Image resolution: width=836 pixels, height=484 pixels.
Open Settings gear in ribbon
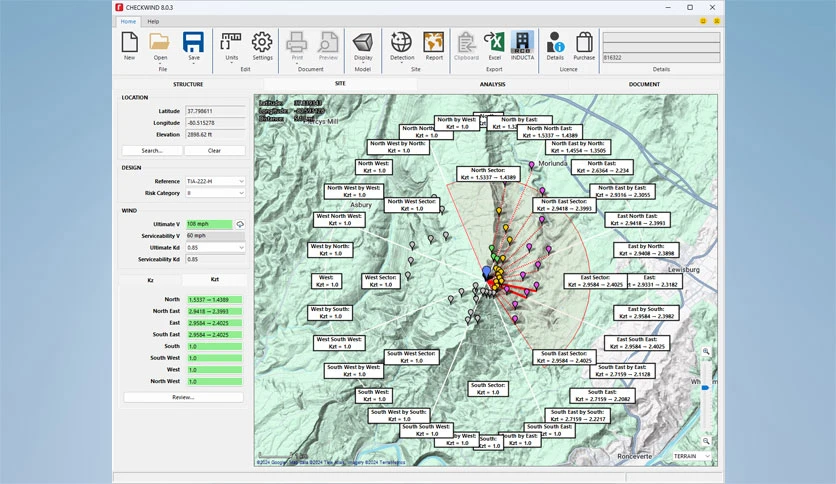pos(262,42)
